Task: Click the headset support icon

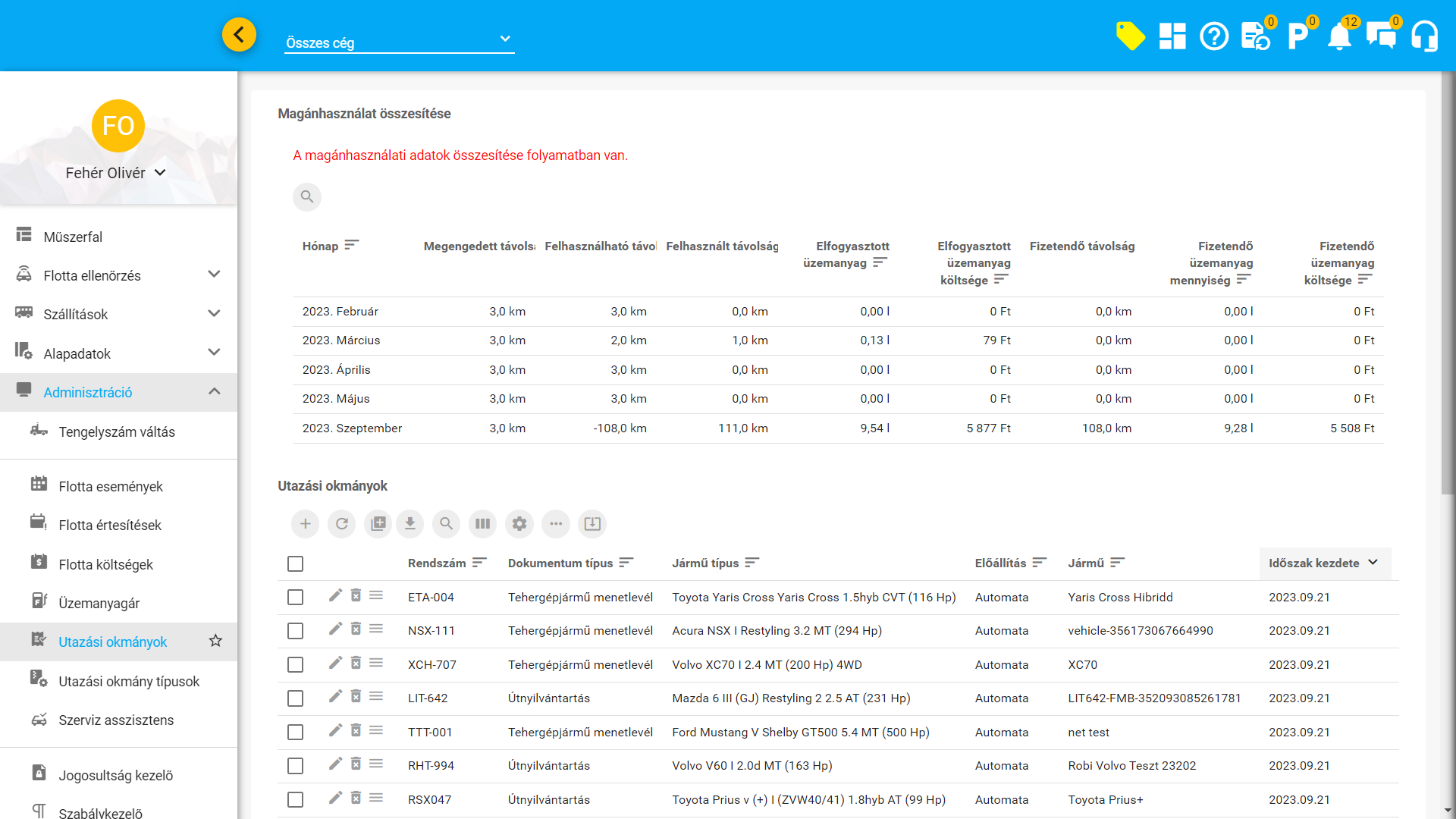Action: click(x=1424, y=36)
